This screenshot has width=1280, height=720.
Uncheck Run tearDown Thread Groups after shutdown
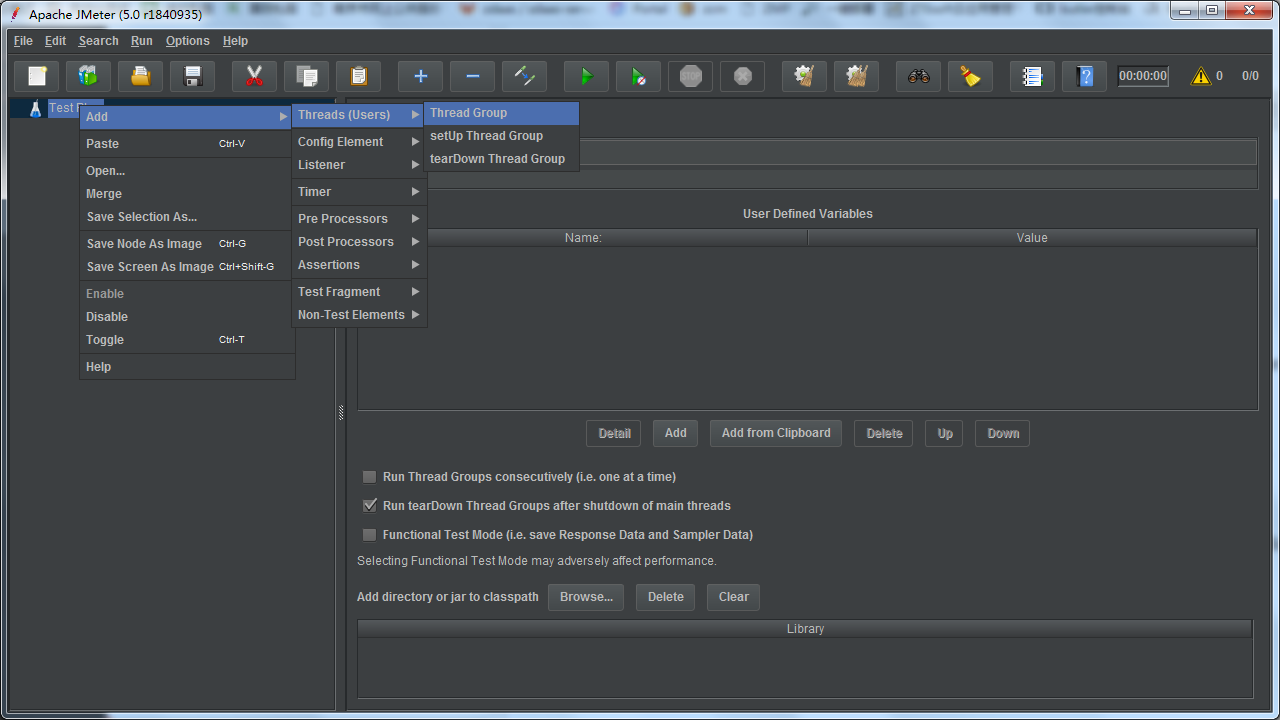click(370, 506)
